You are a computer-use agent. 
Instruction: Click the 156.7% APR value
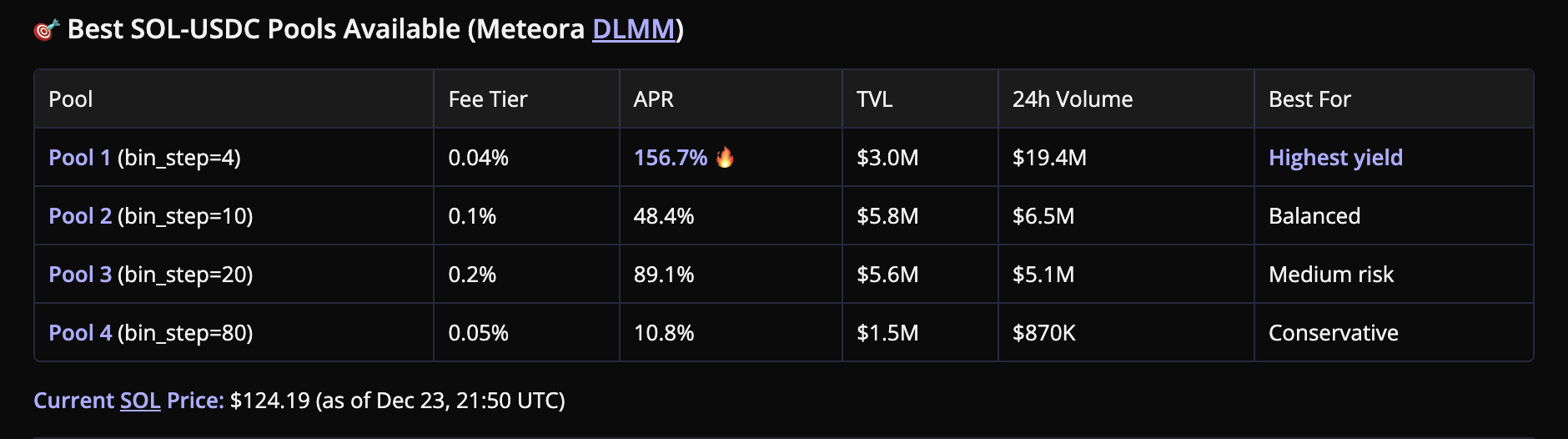coord(670,158)
